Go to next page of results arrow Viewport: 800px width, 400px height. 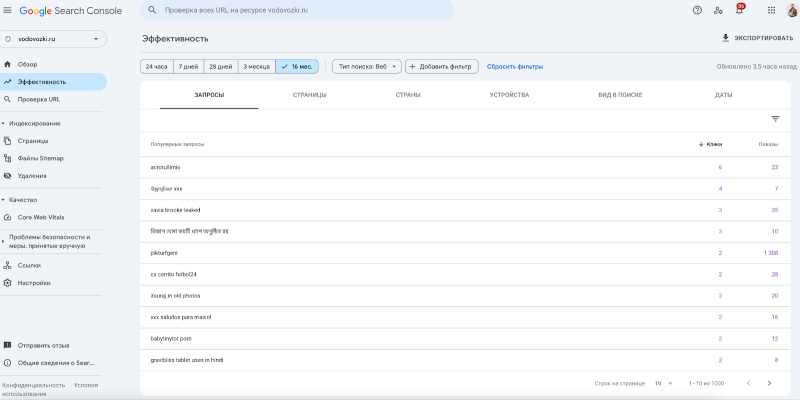click(x=769, y=383)
